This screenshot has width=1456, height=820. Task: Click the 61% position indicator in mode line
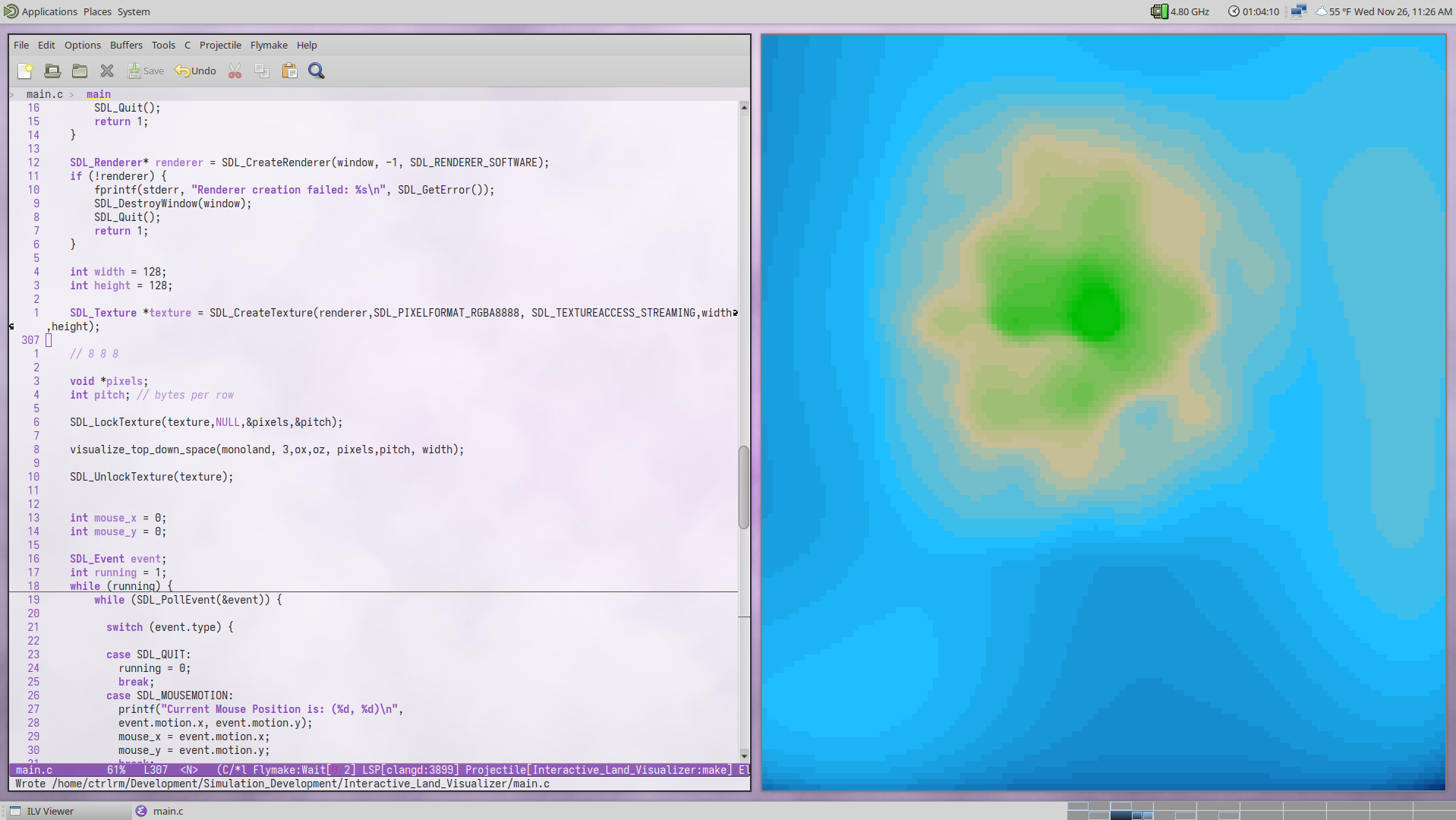116,770
